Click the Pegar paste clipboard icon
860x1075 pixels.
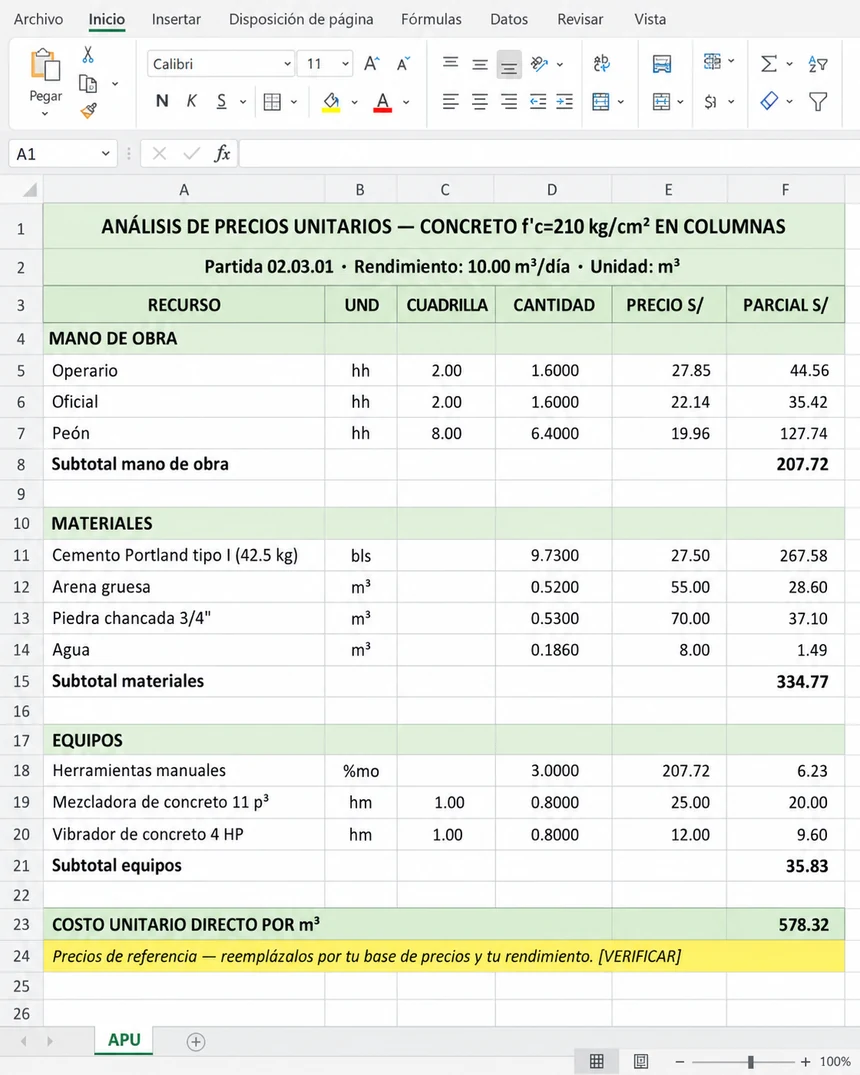pos(45,64)
